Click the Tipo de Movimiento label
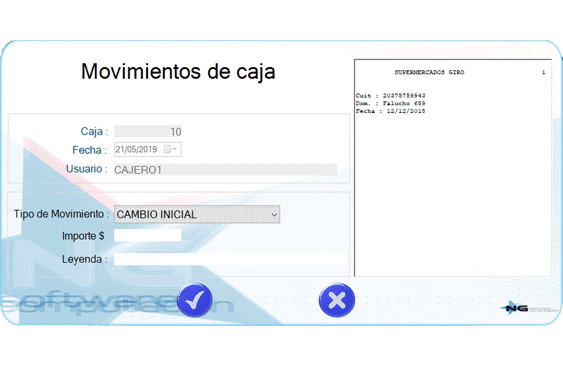Viewport: 563px width, 375px height. [x=61, y=214]
